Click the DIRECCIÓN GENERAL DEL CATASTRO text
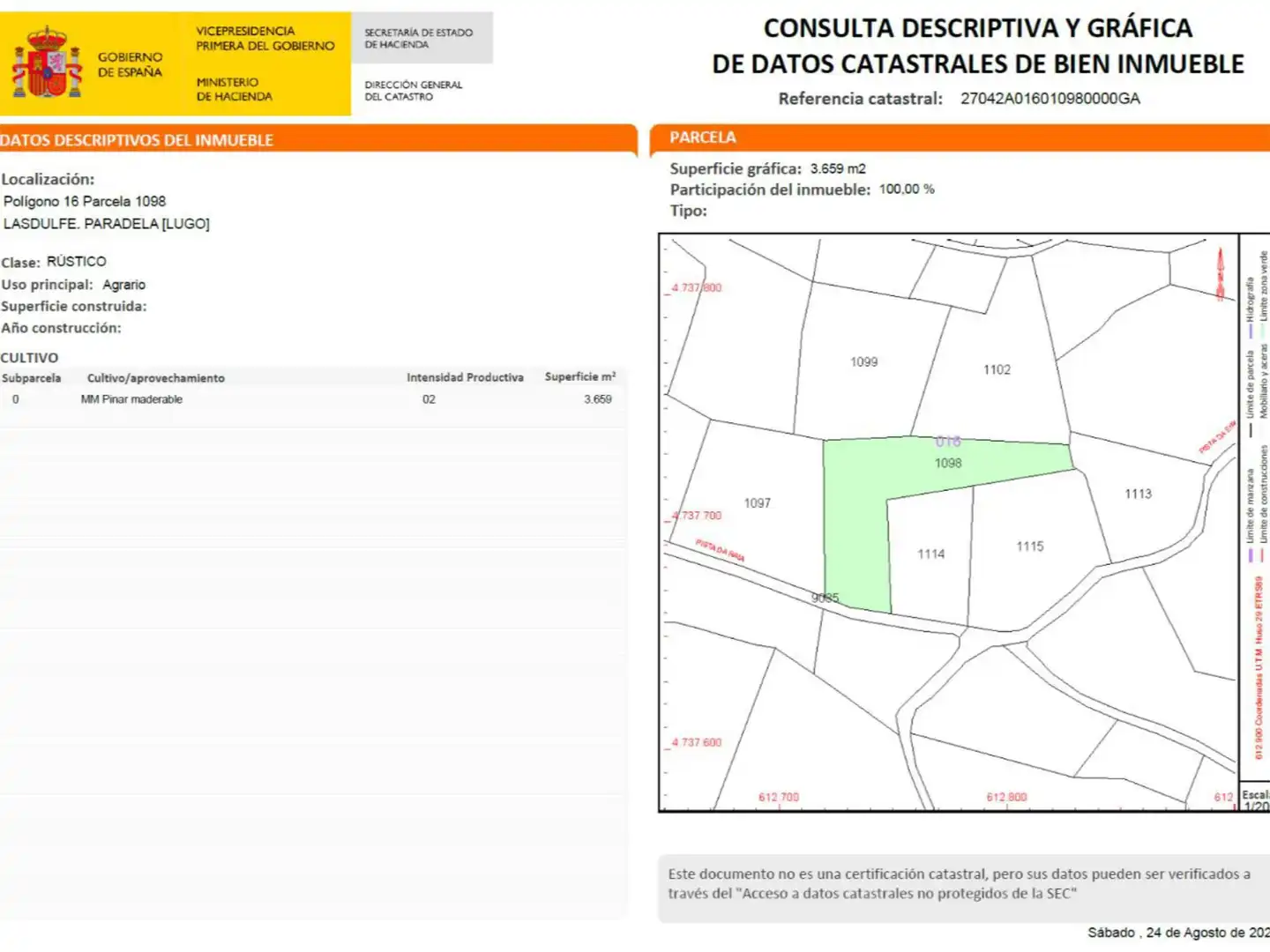The image size is (1270, 952). pos(413,91)
